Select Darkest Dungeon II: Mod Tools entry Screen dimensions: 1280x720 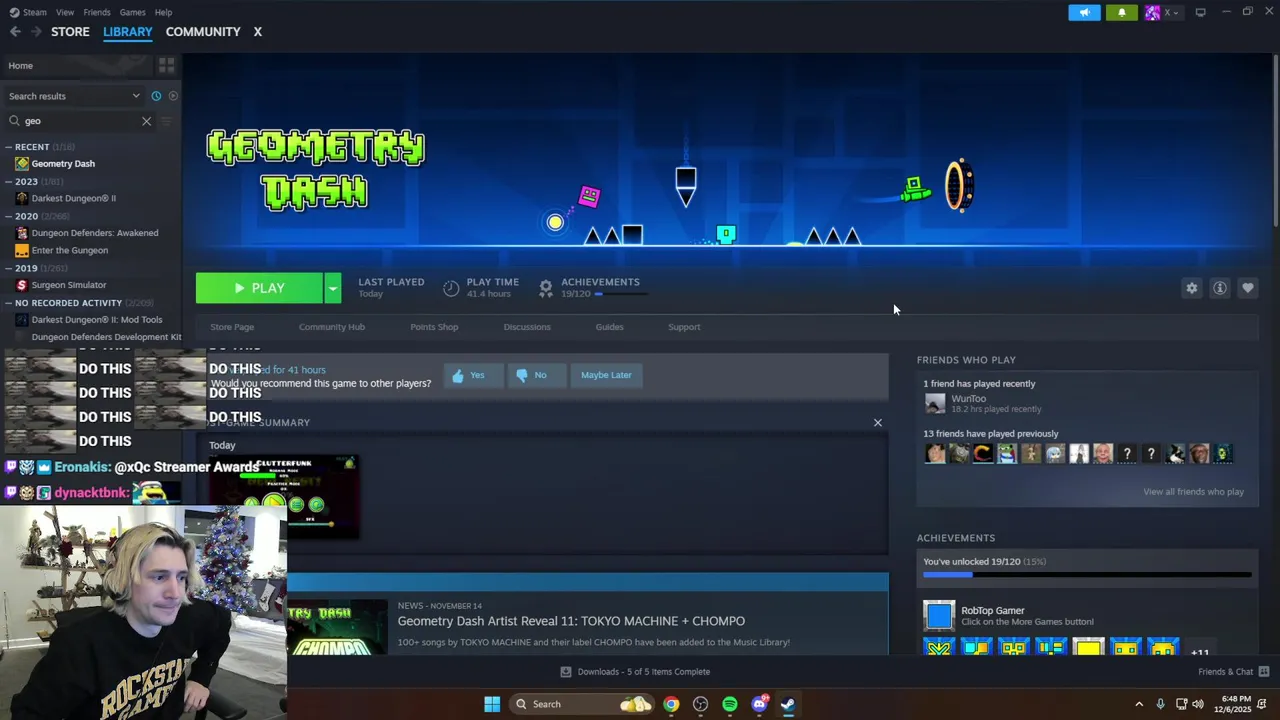pyautogui.click(x=96, y=320)
